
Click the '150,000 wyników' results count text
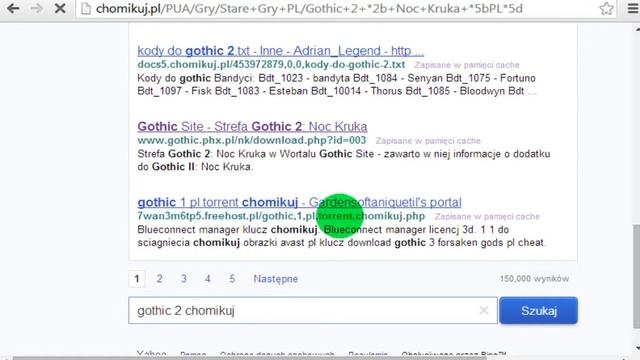click(x=534, y=279)
